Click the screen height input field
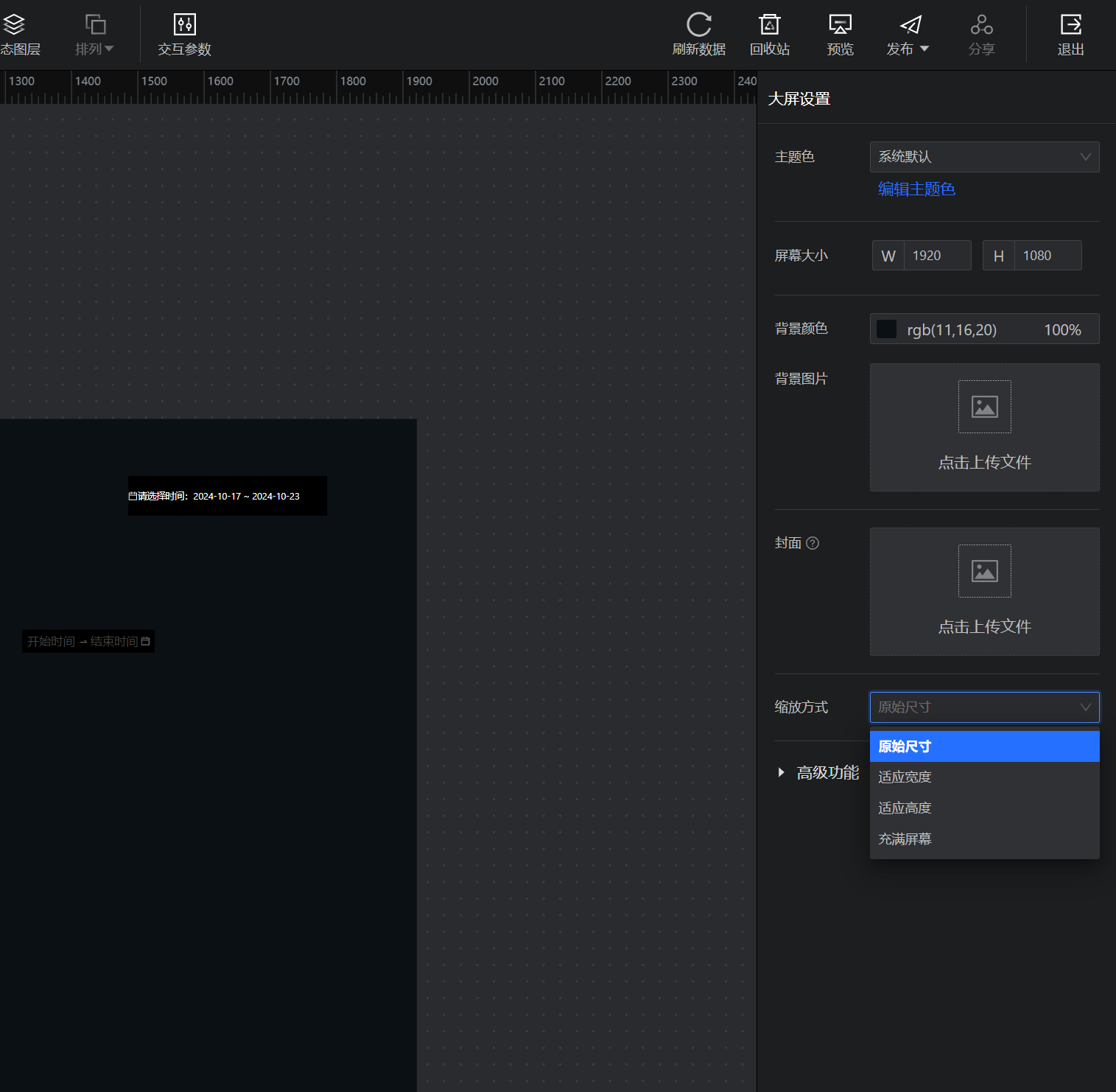This screenshot has width=1116, height=1092. [1047, 256]
